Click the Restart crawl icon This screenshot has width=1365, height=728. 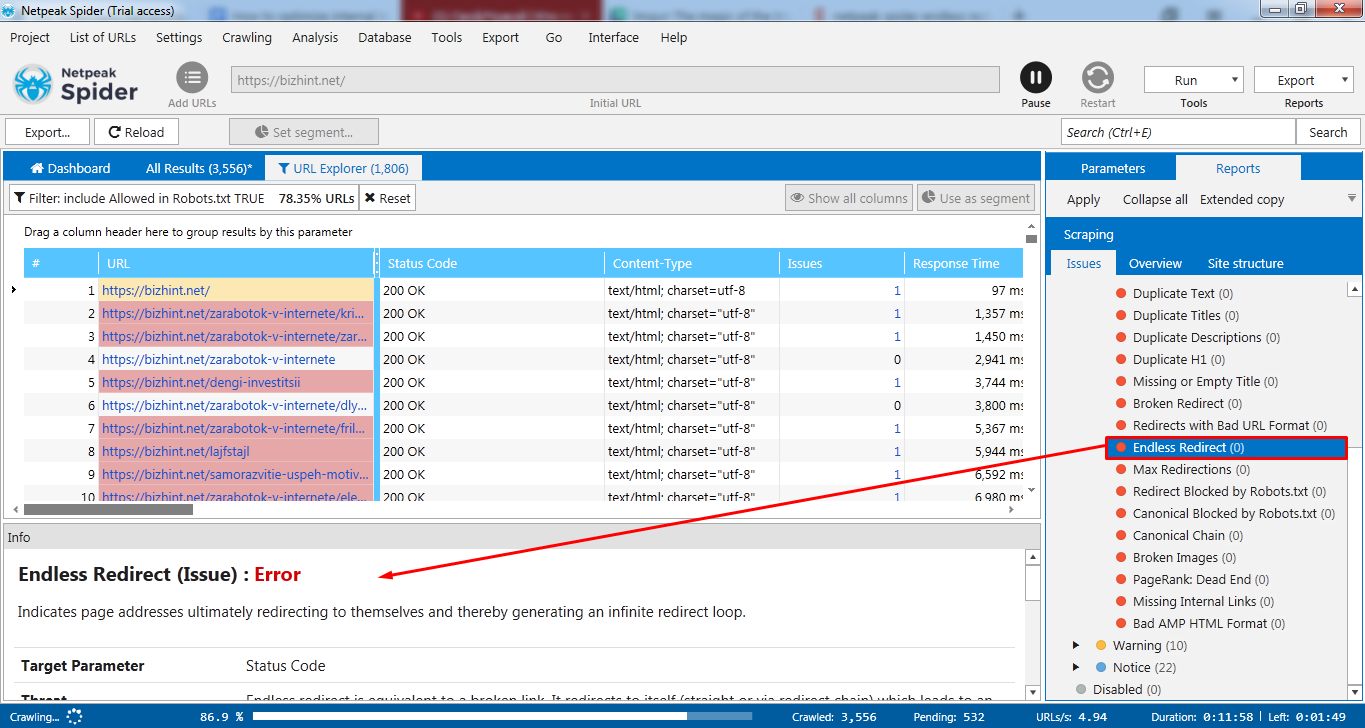pyautogui.click(x=1098, y=78)
